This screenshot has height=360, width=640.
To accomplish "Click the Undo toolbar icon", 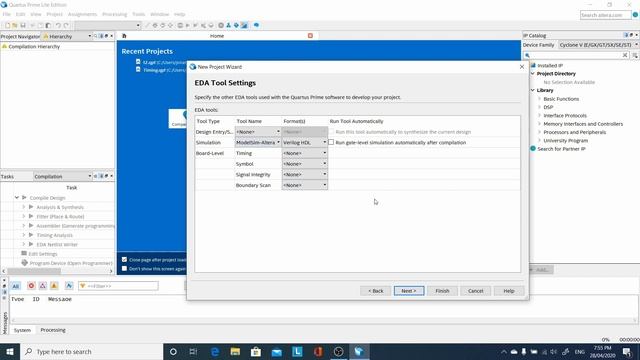I will click(x=58, y=25).
